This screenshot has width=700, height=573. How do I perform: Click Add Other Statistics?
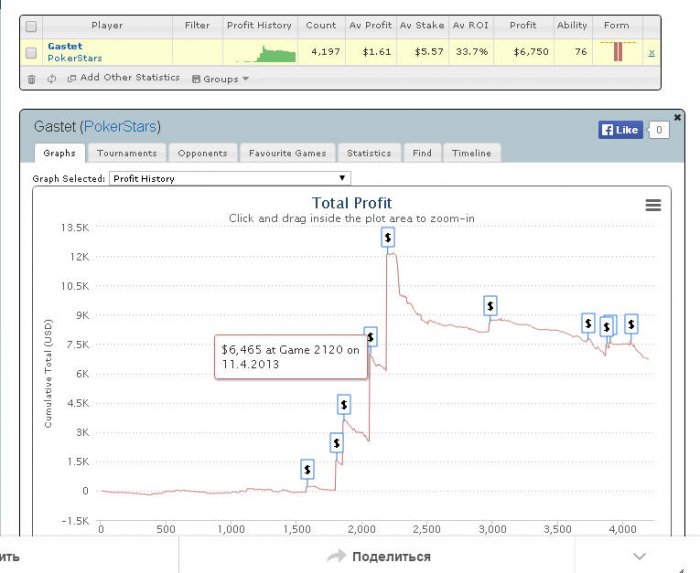(124, 78)
